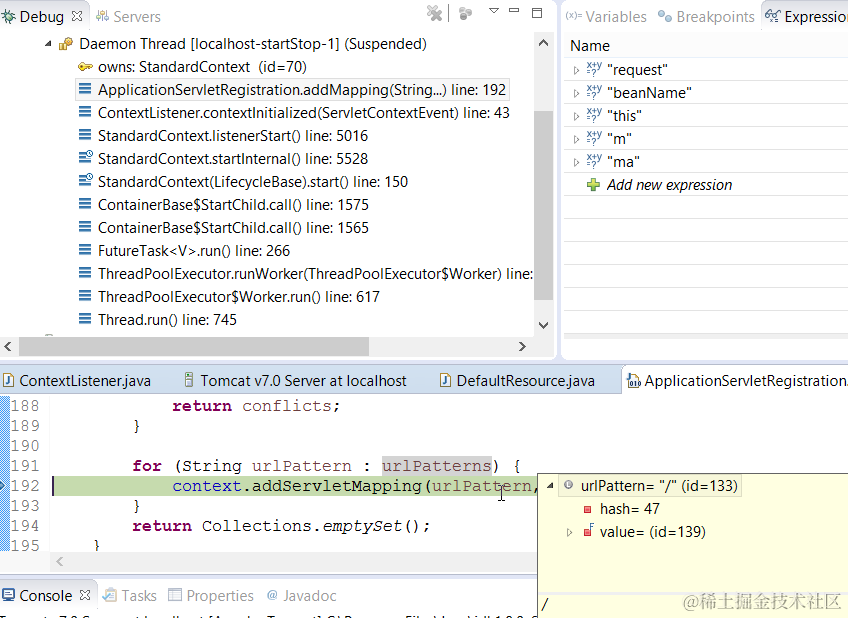The image size is (848, 618).
Task: Click context.addServletMapping on line 192
Action: (296, 486)
